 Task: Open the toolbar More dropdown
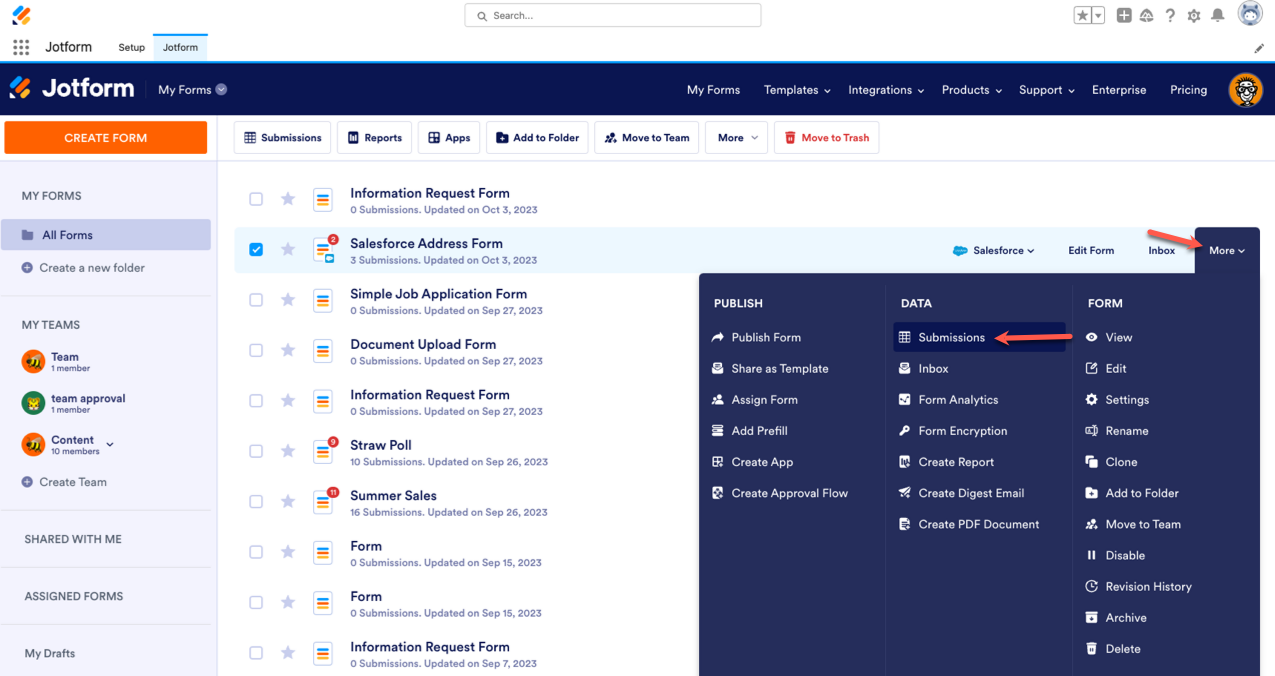point(737,138)
